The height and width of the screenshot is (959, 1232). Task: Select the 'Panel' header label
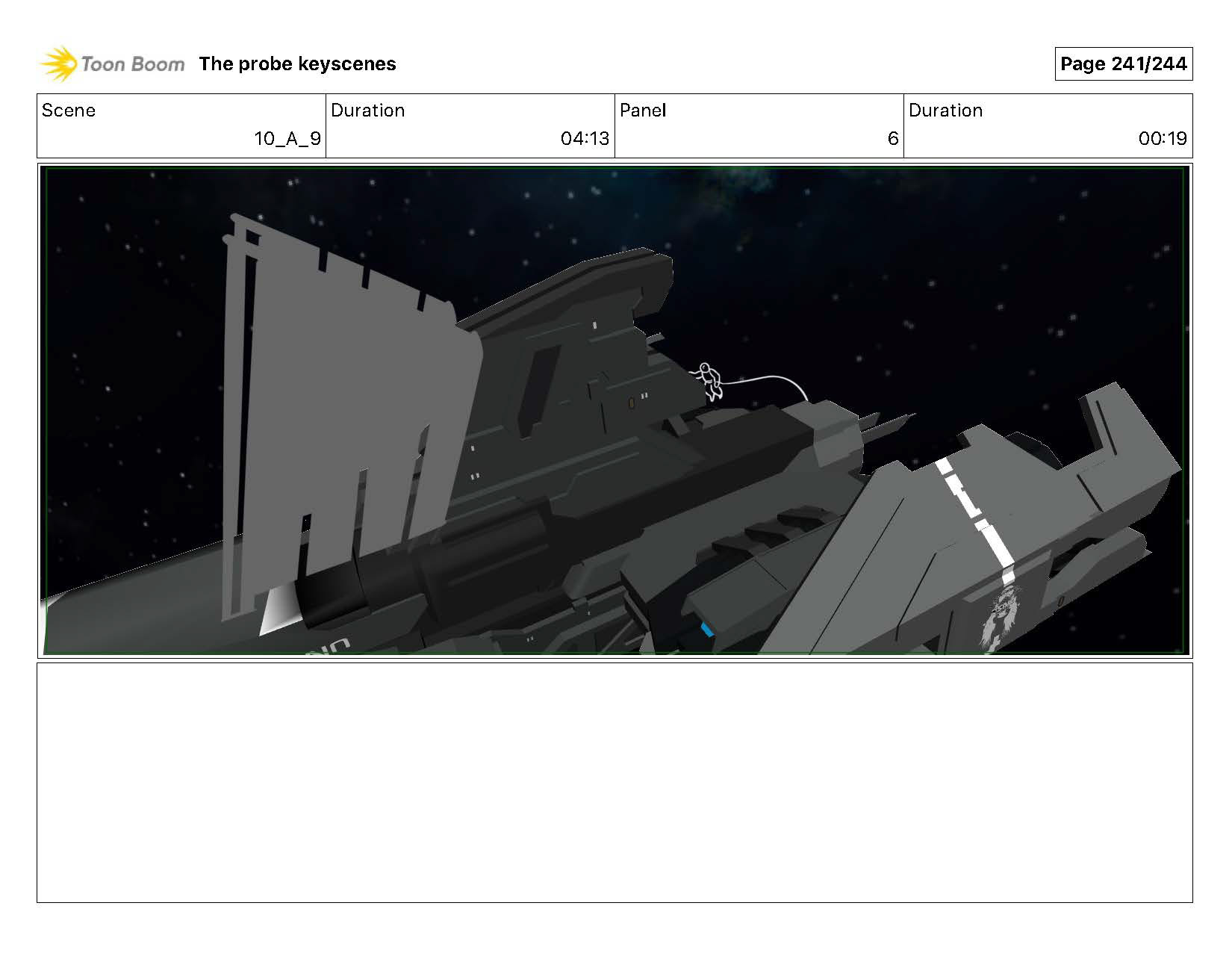pyautogui.click(x=643, y=111)
